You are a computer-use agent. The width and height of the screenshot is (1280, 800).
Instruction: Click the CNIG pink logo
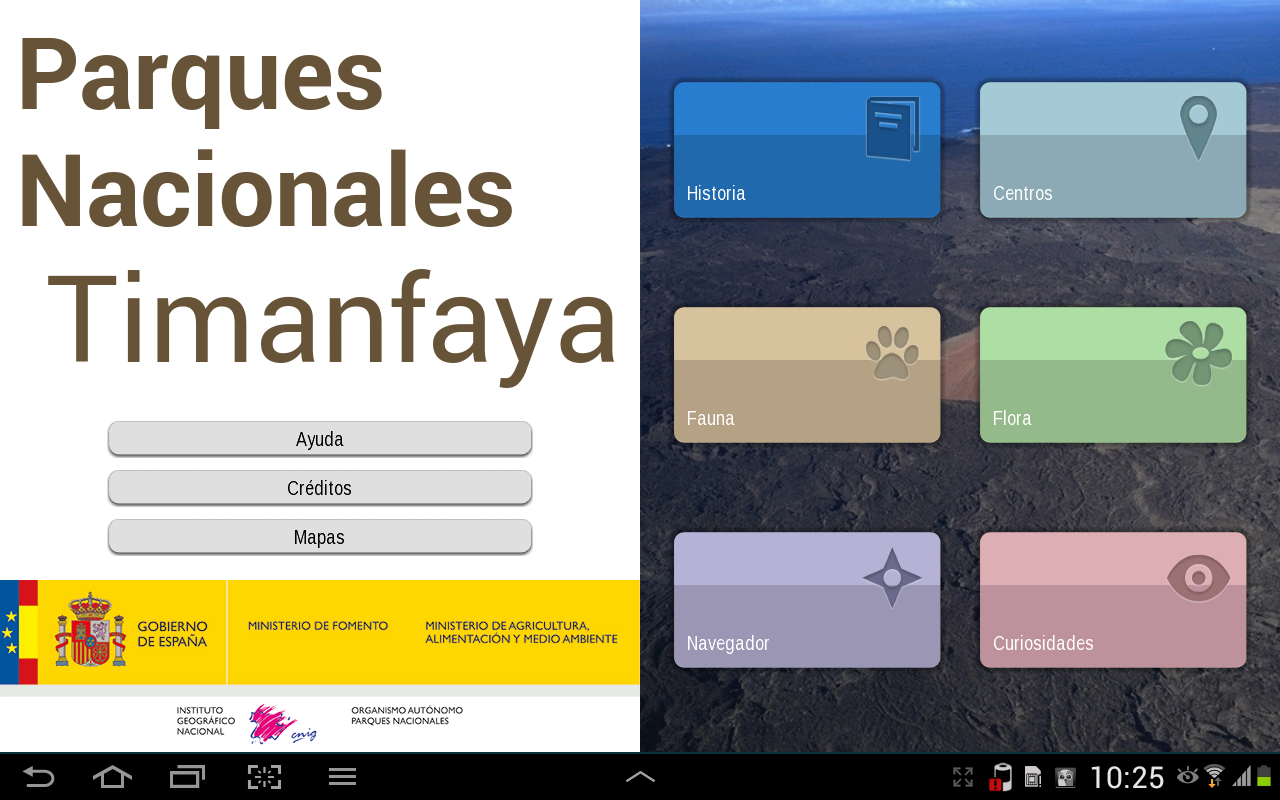point(283,724)
